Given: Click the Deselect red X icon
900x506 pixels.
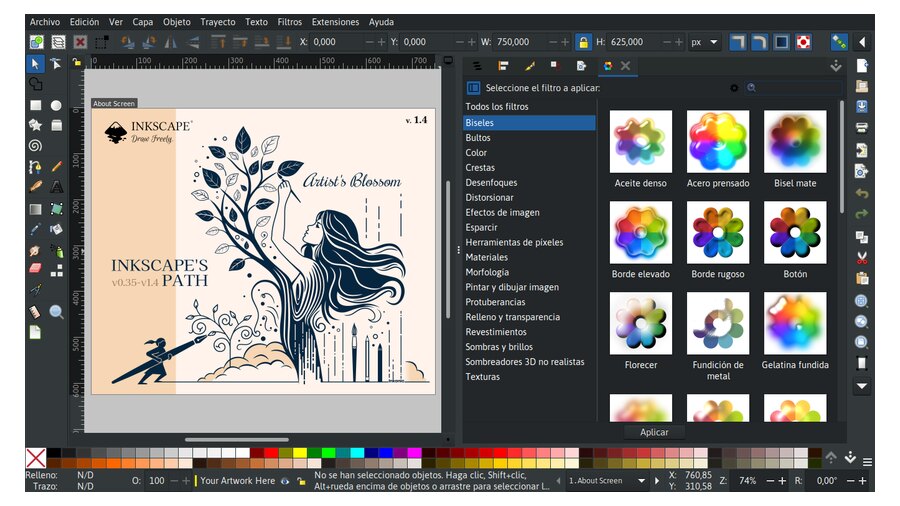Looking at the screenshot, I should pyautogui.click(x=80, y=42).
